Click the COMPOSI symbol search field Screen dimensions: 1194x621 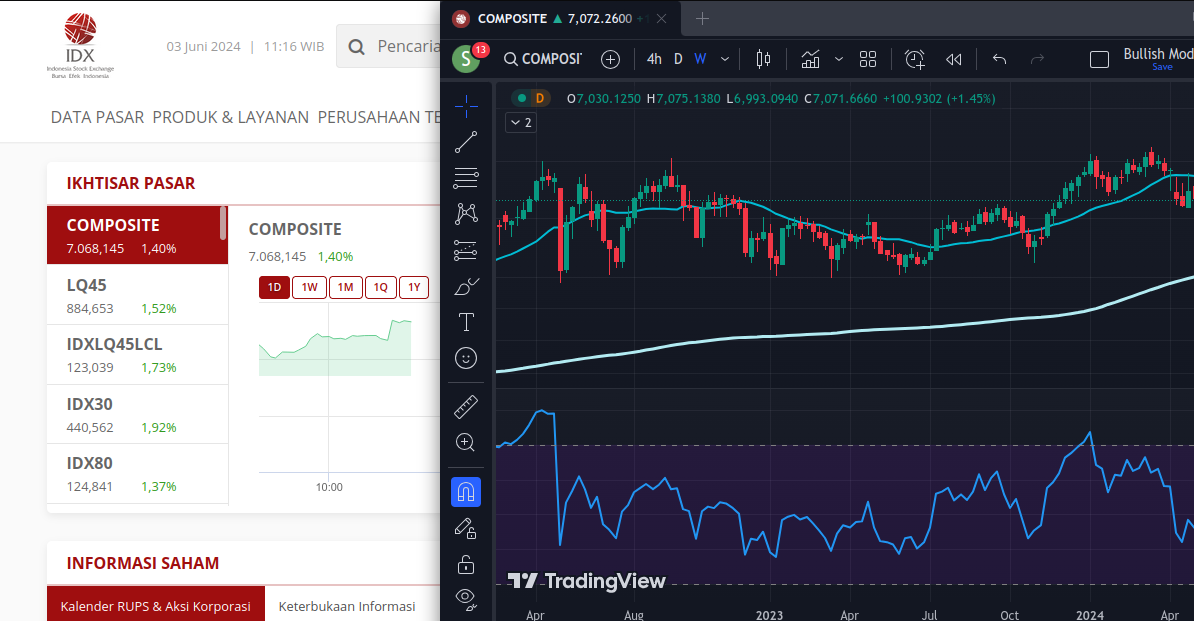coord(543,59)
